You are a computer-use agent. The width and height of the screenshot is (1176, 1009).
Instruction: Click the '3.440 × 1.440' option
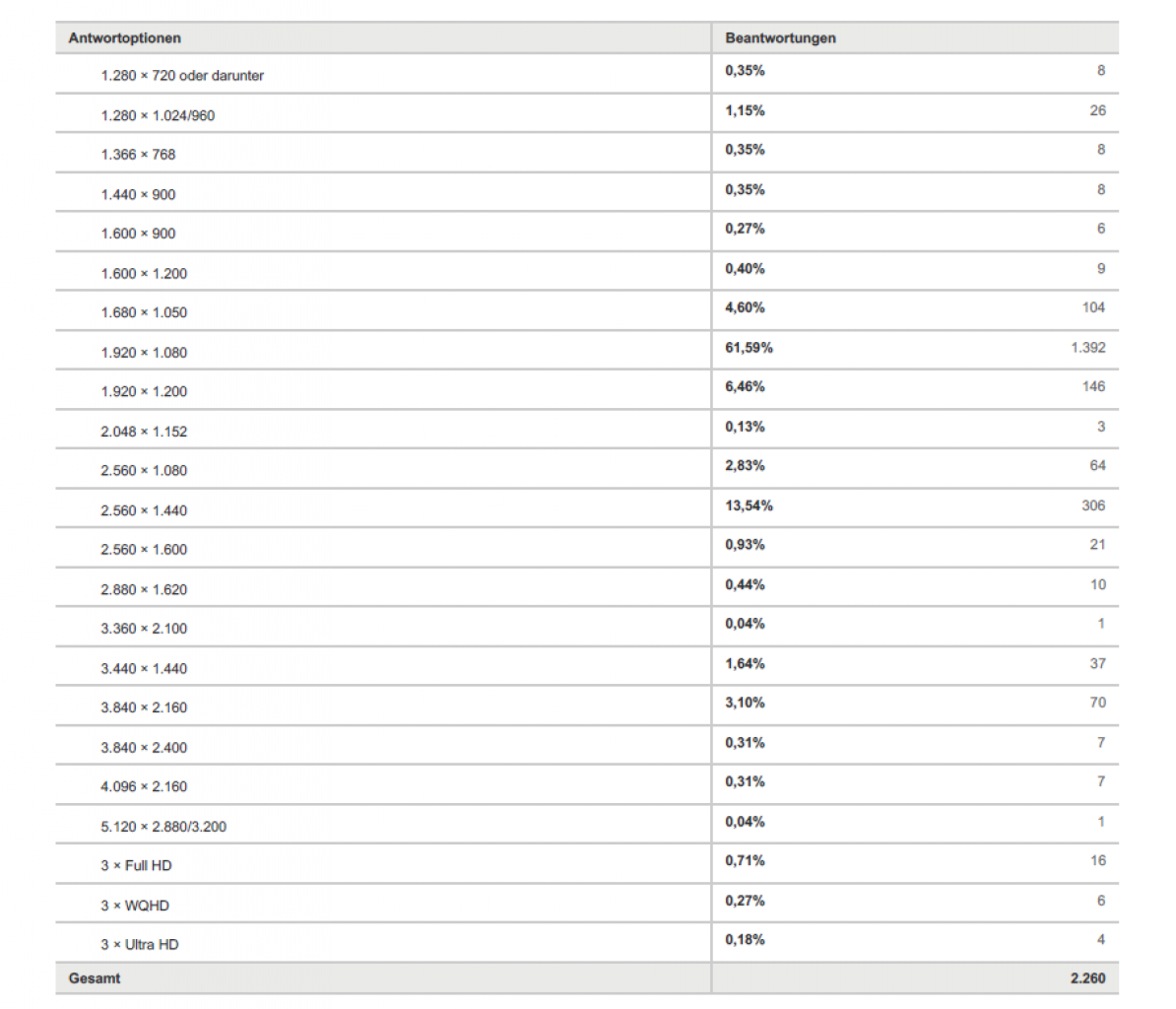pyautogui.click(x=144, y=668)
